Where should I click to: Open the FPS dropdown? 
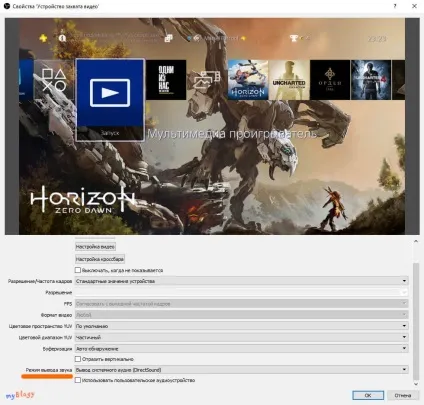[241, 304]
